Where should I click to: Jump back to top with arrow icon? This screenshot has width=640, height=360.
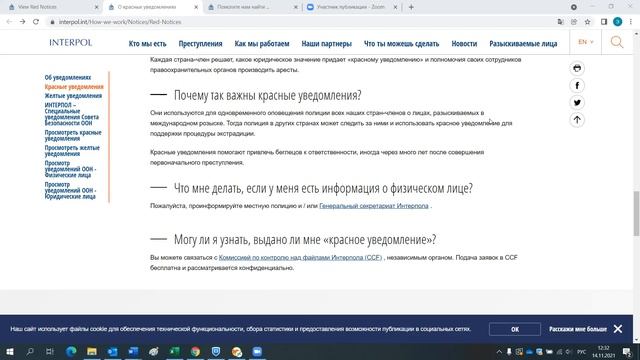coord(577,120)
